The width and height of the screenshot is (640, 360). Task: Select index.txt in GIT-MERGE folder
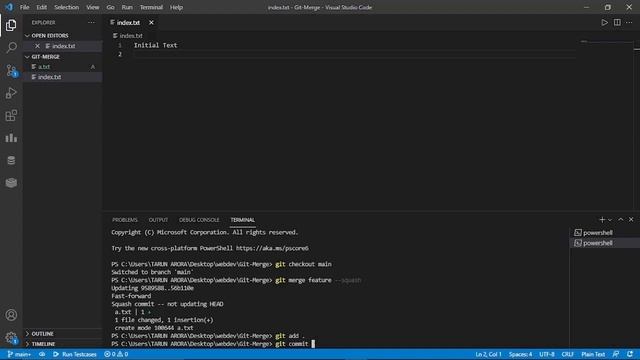tap(62, 77)
